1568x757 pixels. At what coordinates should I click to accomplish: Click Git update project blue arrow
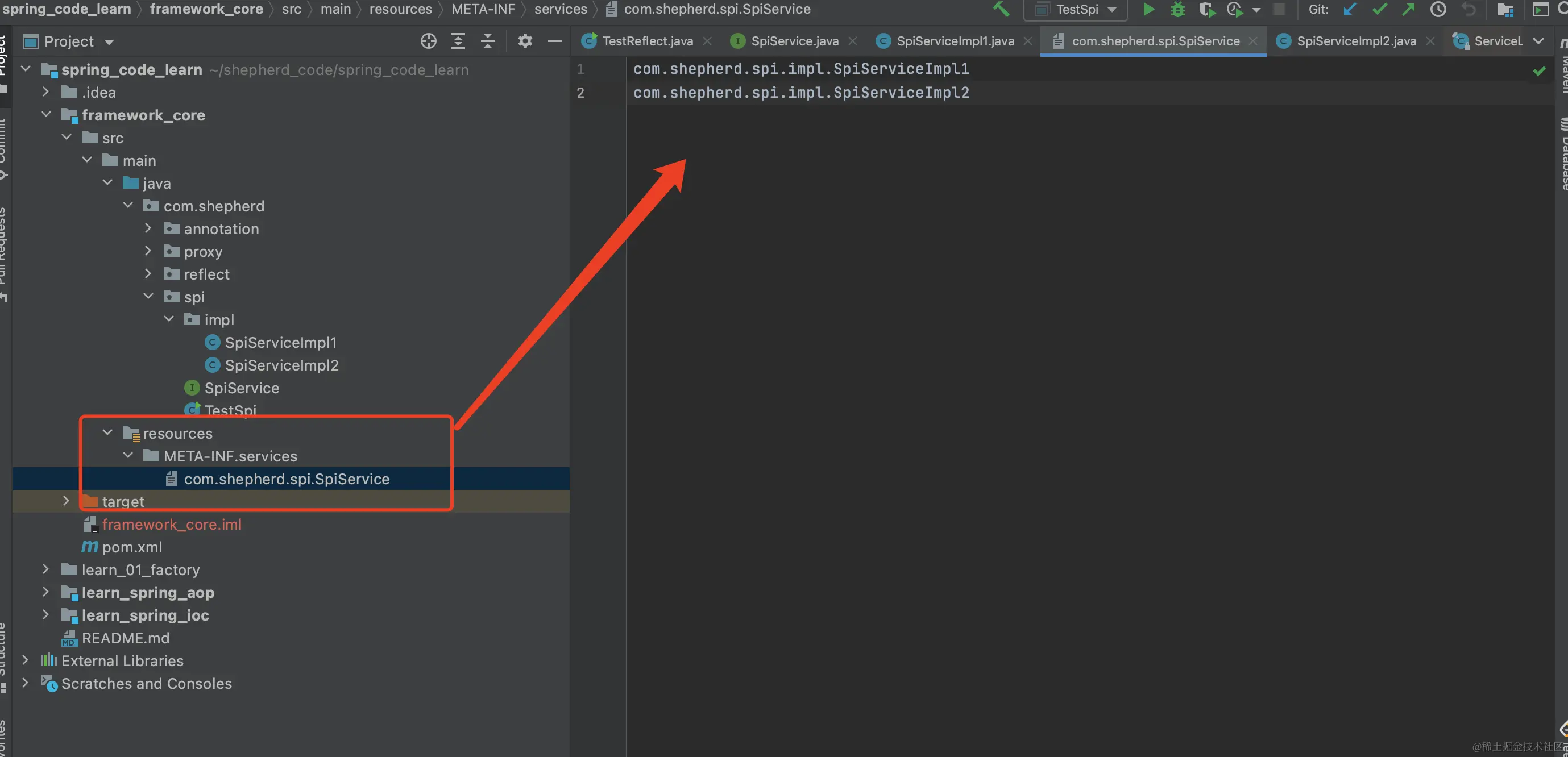pyautogui.click(x=1350, y=9)
